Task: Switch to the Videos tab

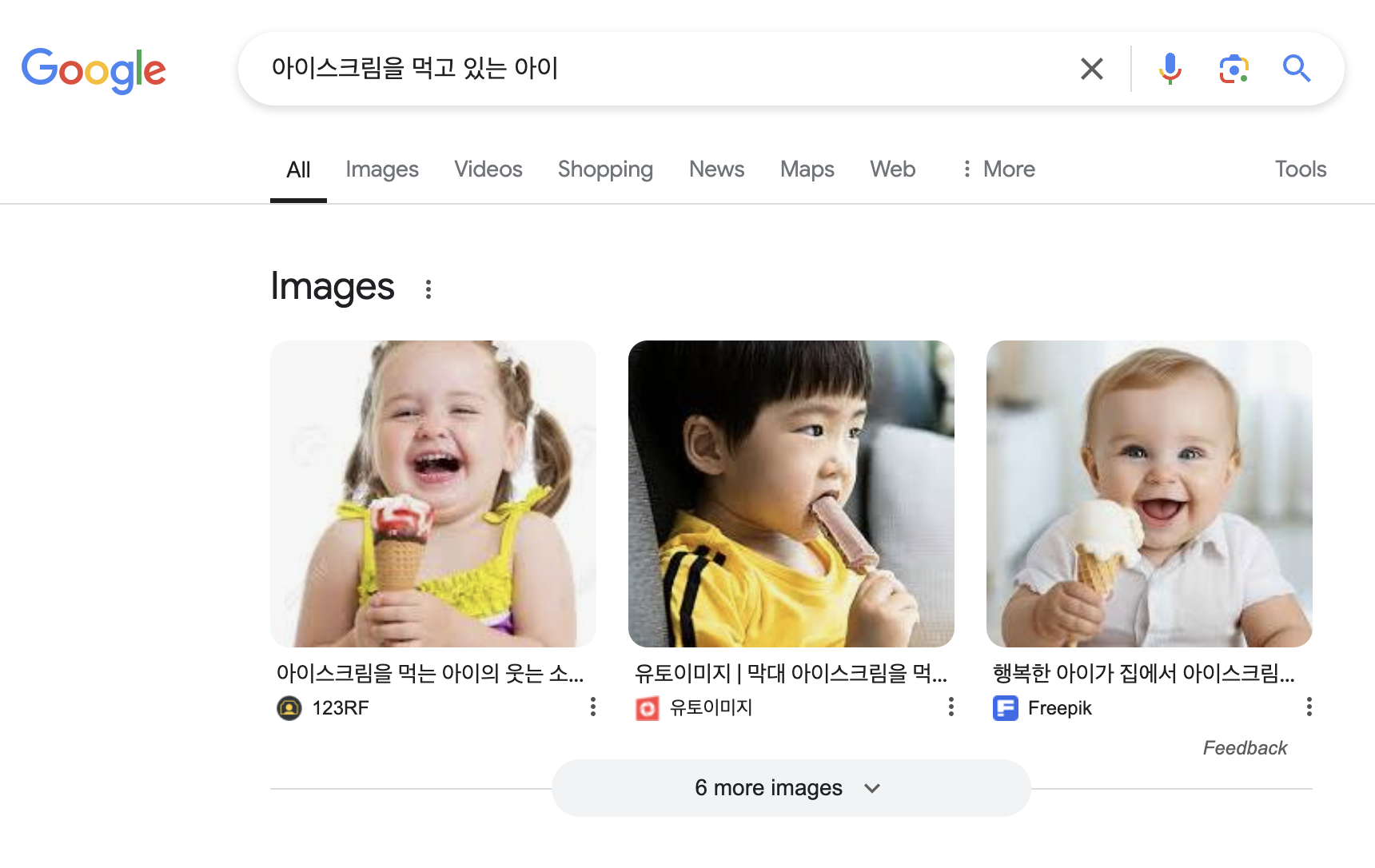Action: [488, 169]
